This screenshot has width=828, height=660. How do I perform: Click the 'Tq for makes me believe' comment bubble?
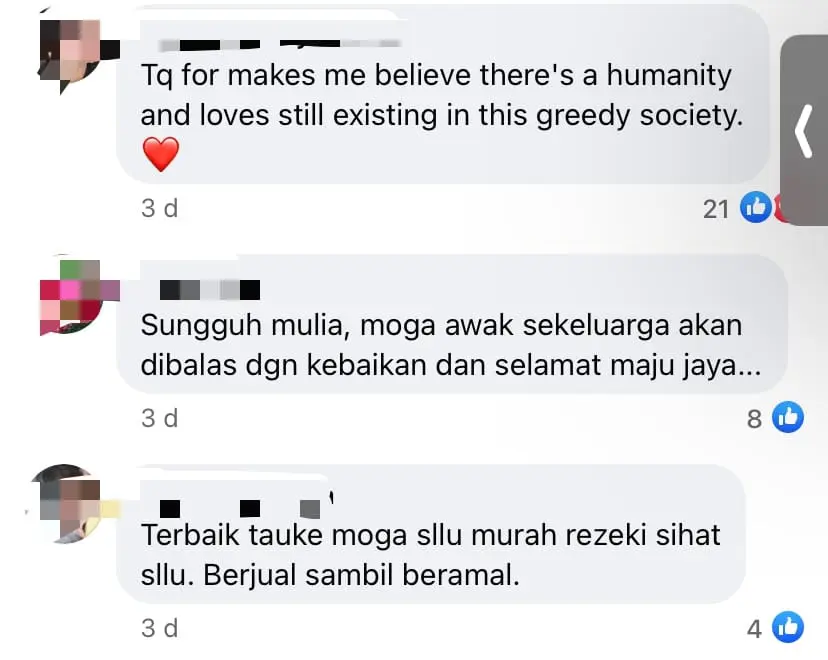click(443, 95)
